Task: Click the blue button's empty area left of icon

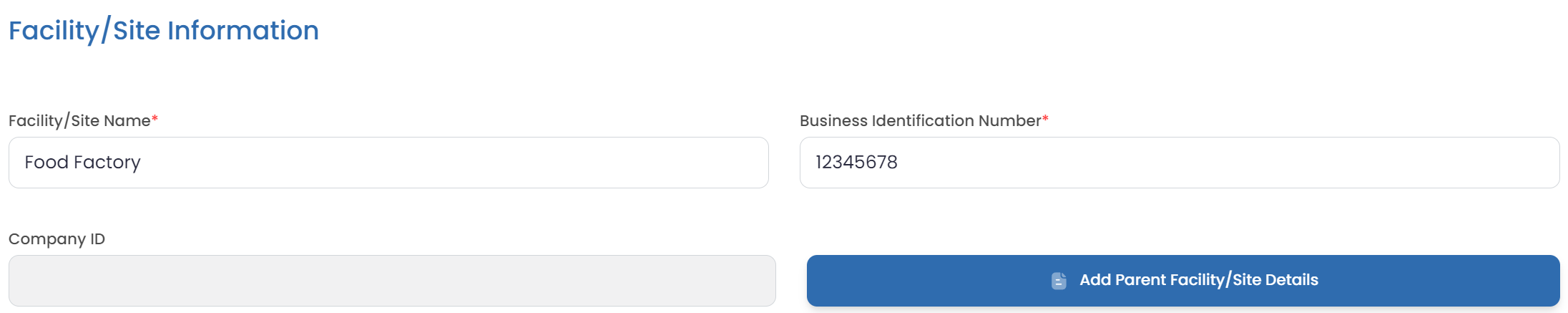Action: [930, 281]
